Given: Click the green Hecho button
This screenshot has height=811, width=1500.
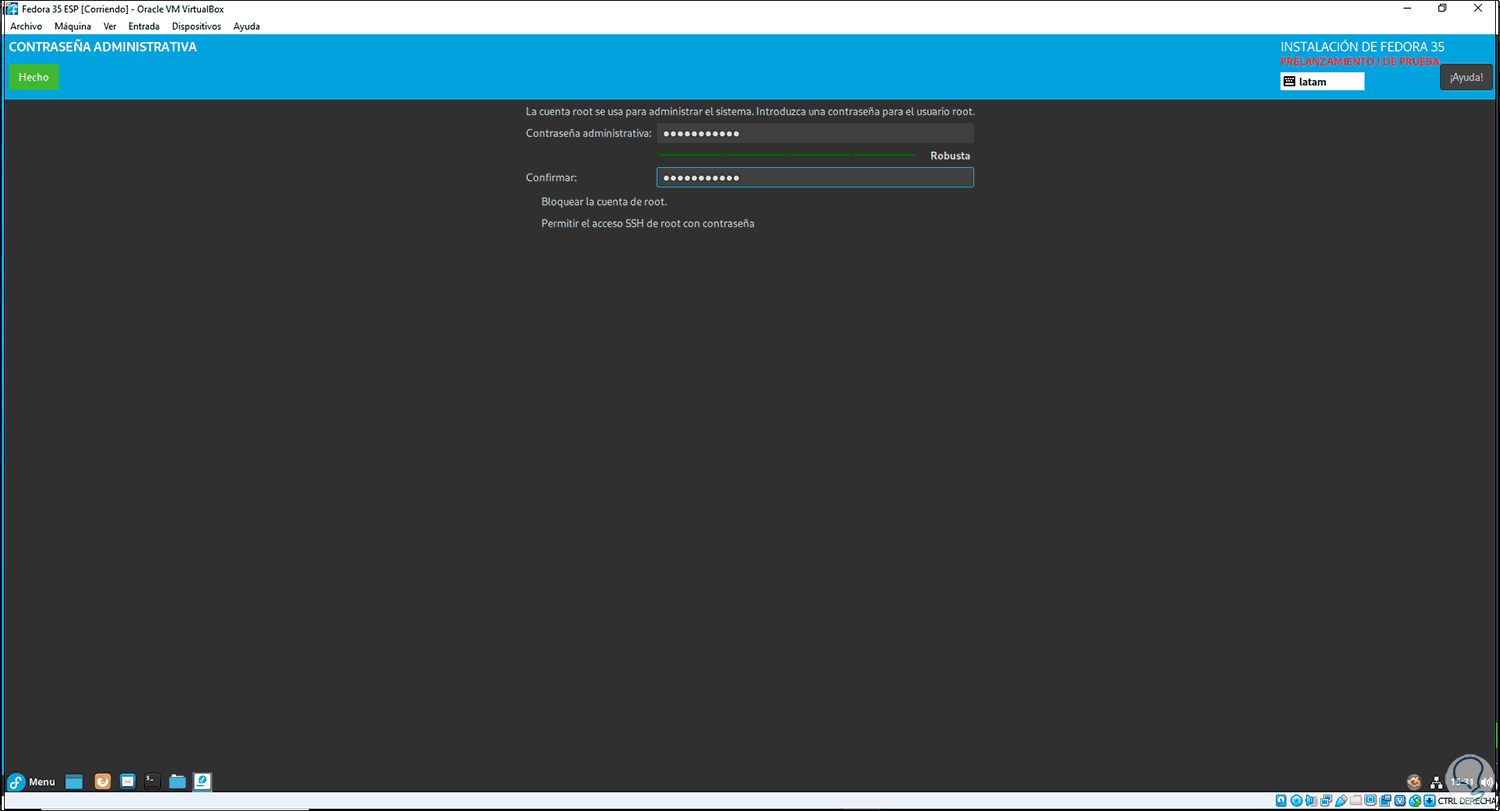Looking at the screenshot, I should click(x=34, y=77).
